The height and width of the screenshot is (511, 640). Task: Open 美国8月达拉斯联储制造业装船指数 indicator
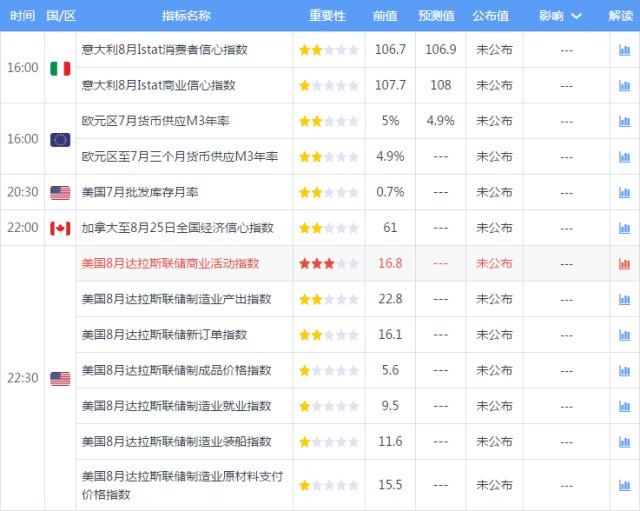[x=176, y=441]
